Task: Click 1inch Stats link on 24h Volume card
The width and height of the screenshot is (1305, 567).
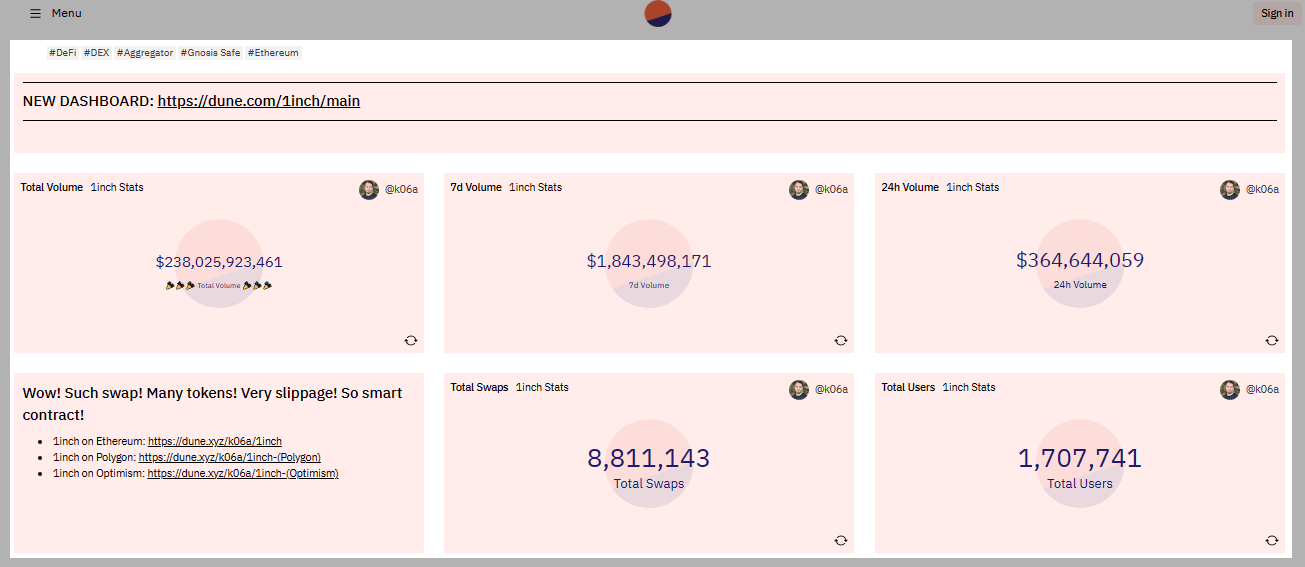Action: coord(973,187)
